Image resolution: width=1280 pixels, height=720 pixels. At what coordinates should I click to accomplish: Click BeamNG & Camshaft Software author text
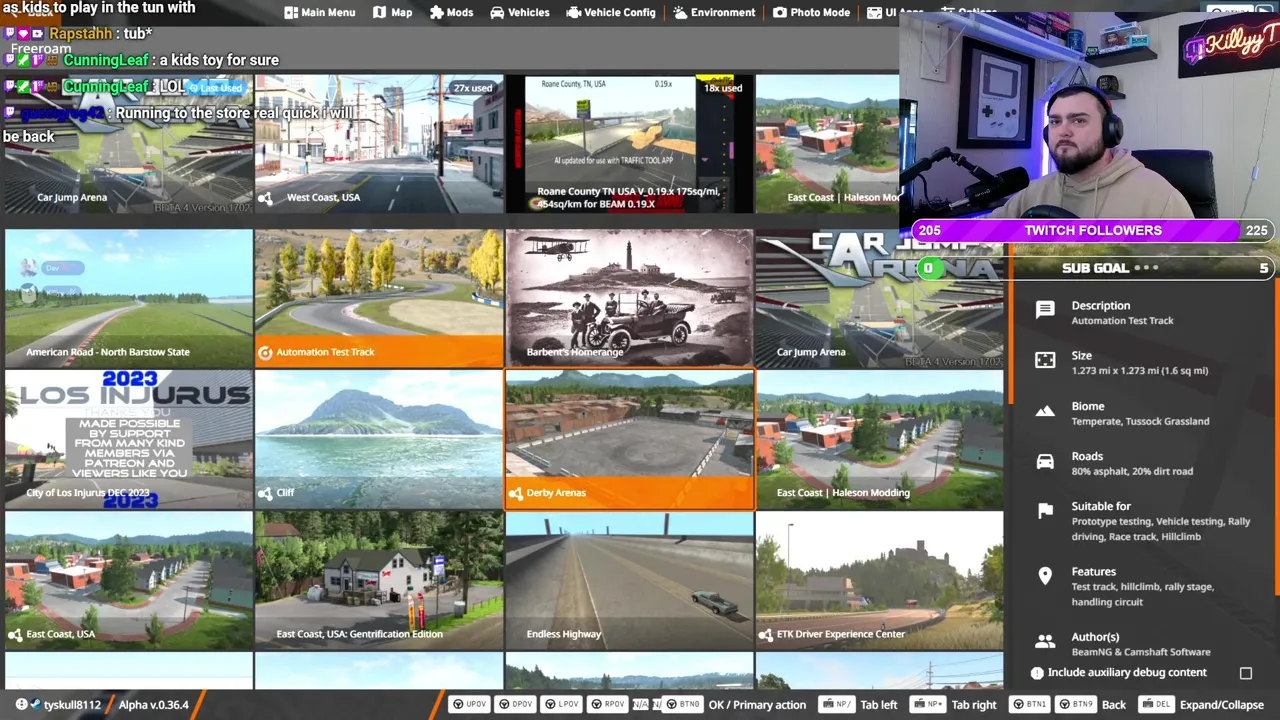1140,652
